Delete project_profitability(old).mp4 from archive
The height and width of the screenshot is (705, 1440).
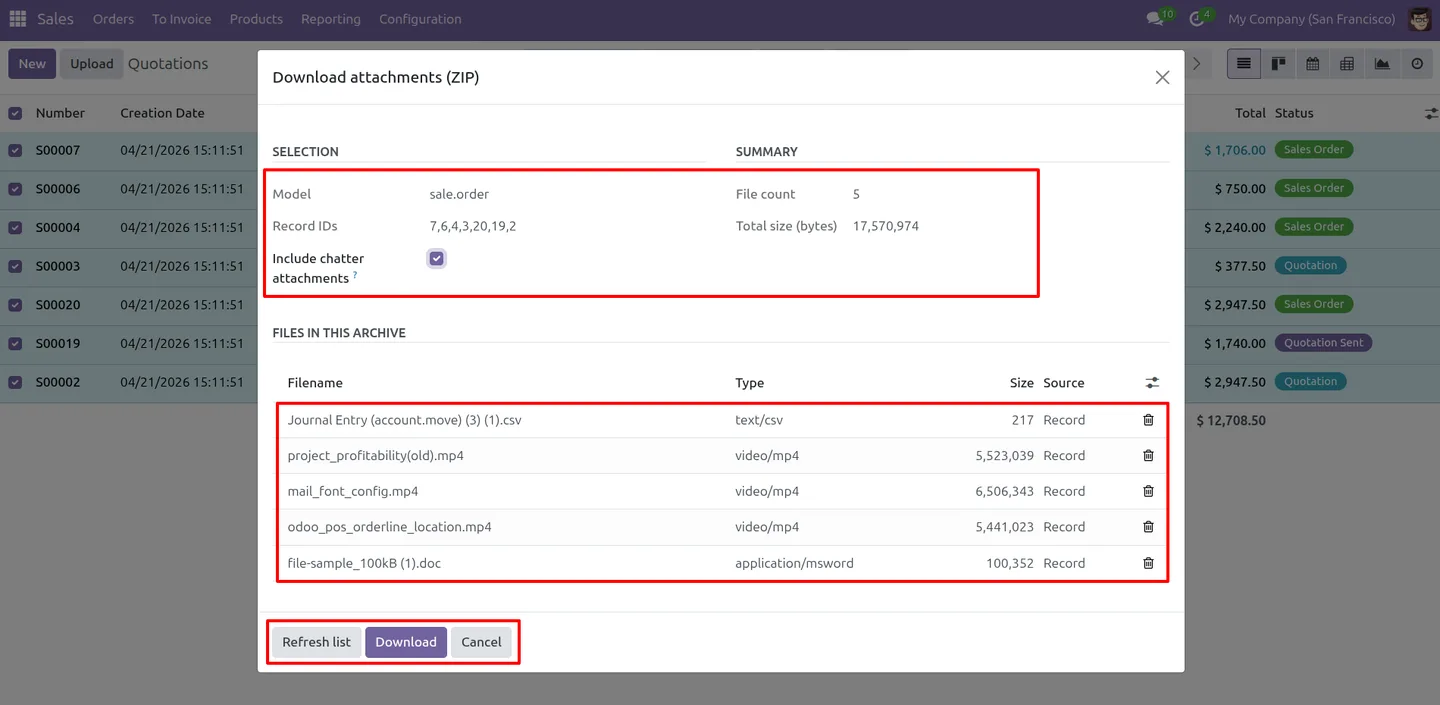tap(1148, 455)
